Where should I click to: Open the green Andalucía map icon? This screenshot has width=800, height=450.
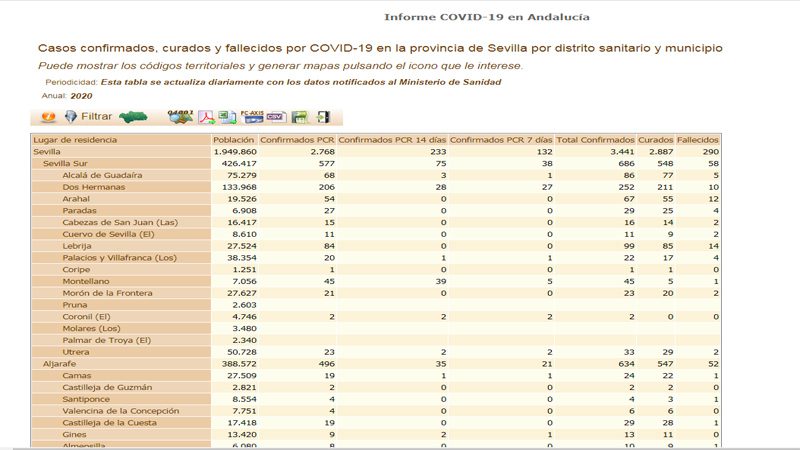click(133, 117)
